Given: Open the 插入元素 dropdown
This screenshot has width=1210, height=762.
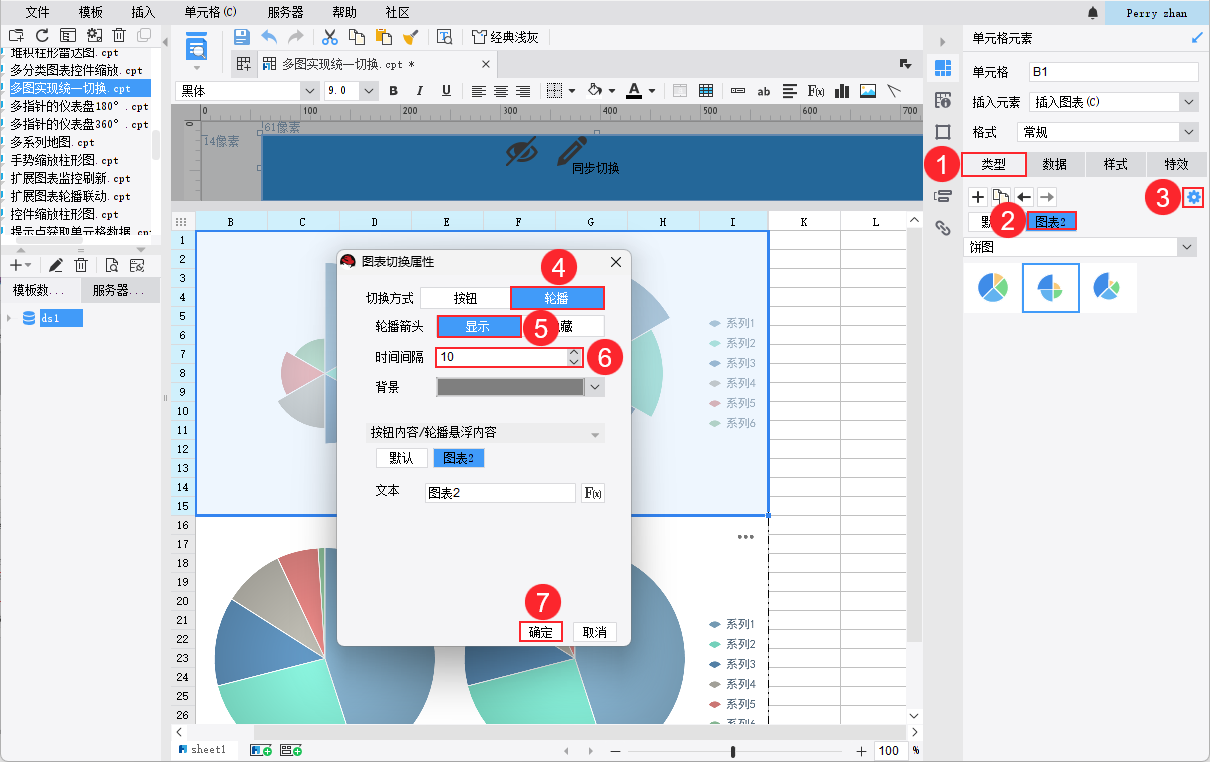Looking at the screenshot, I should [x=1114, y=102].
